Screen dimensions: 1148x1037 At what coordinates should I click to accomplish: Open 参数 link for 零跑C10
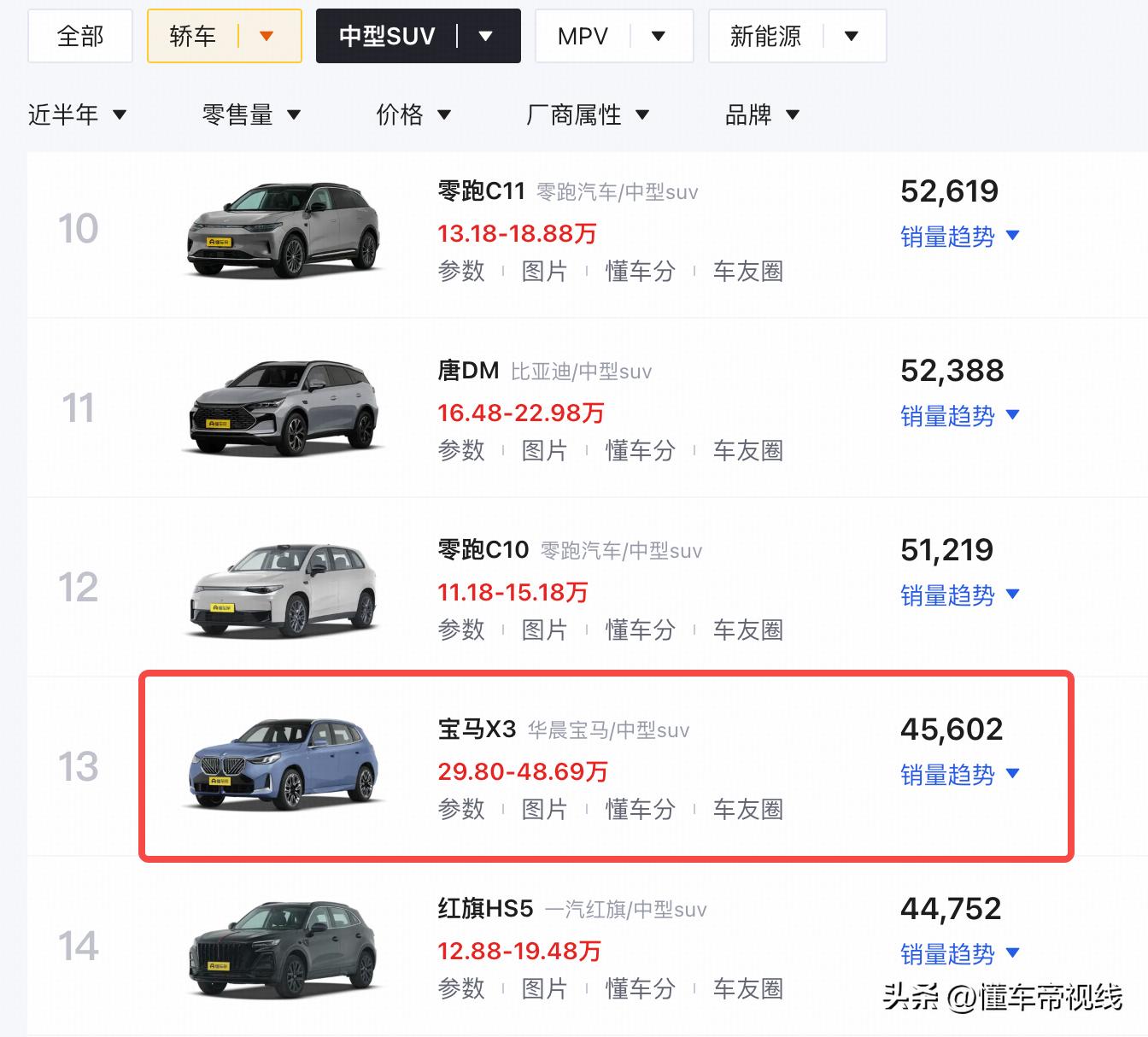(461, 630)
